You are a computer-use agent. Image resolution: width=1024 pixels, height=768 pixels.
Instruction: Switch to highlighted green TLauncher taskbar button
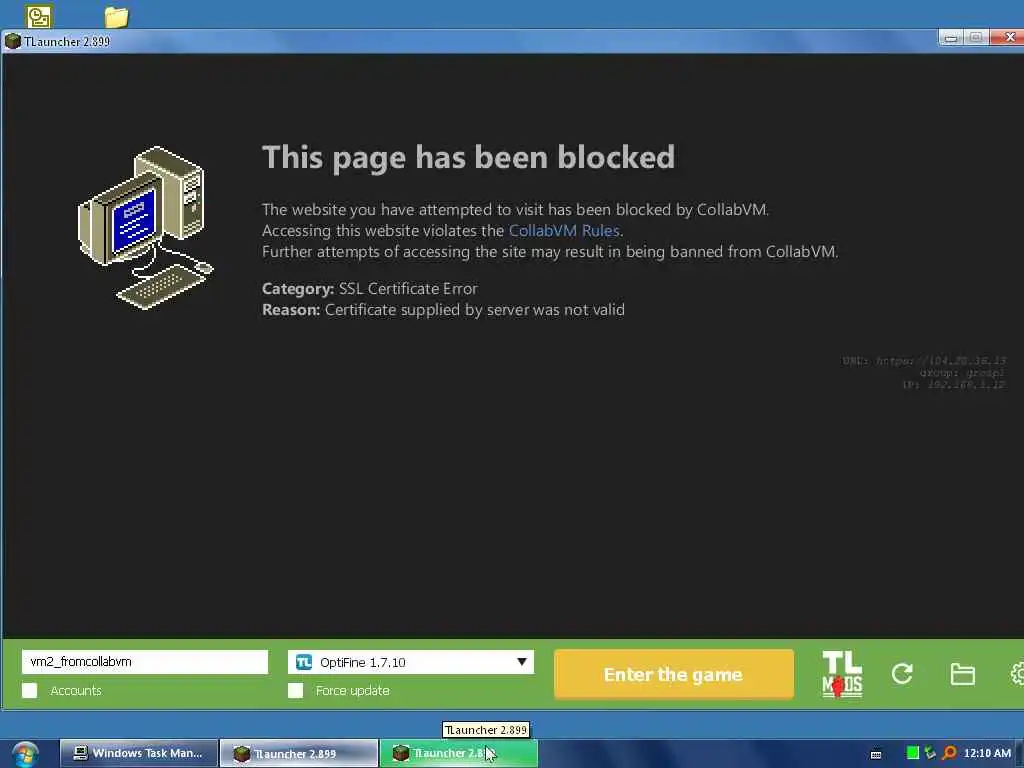(x=458, y=754)
